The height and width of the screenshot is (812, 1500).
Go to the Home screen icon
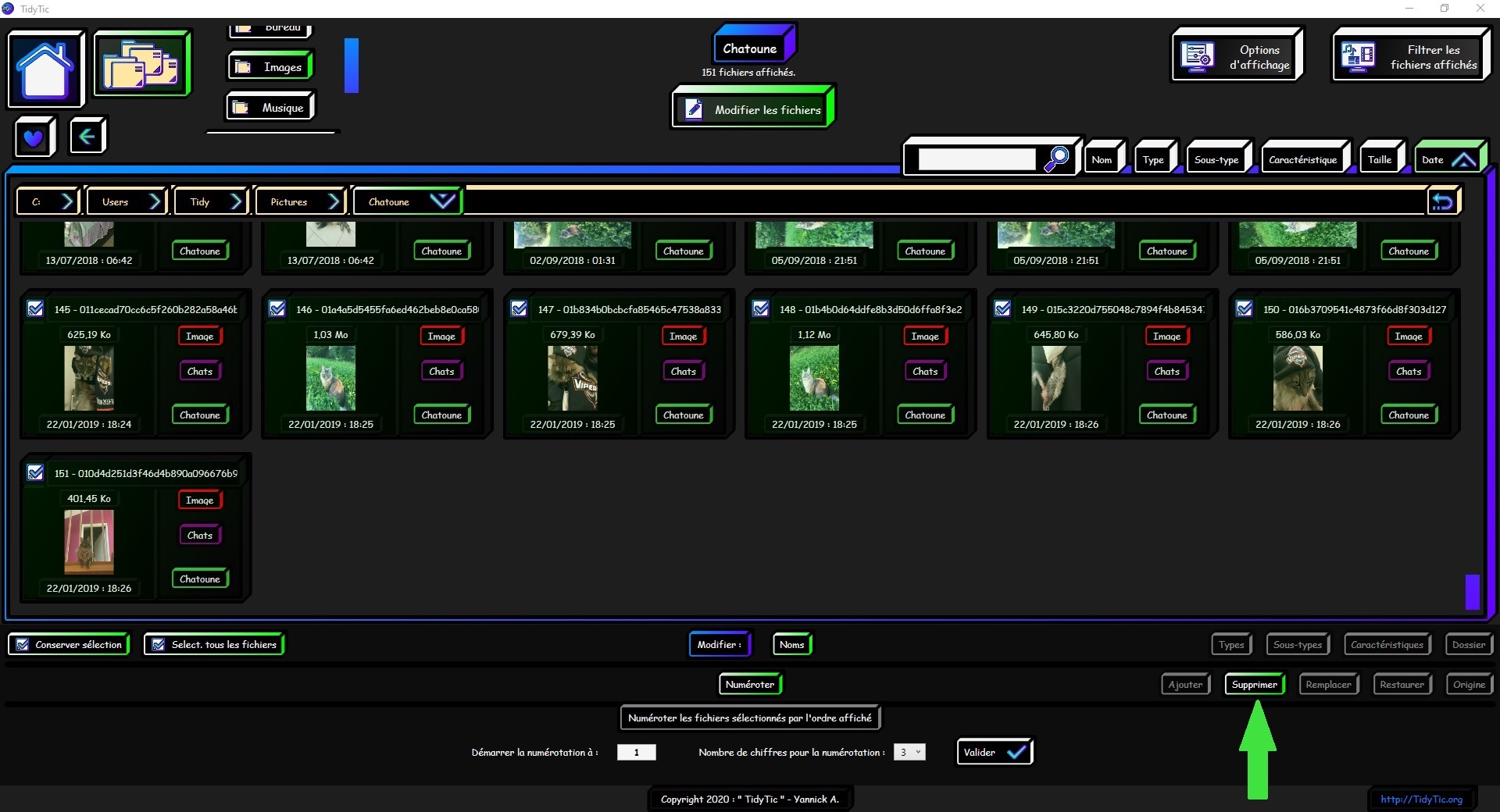coord(45,69)
